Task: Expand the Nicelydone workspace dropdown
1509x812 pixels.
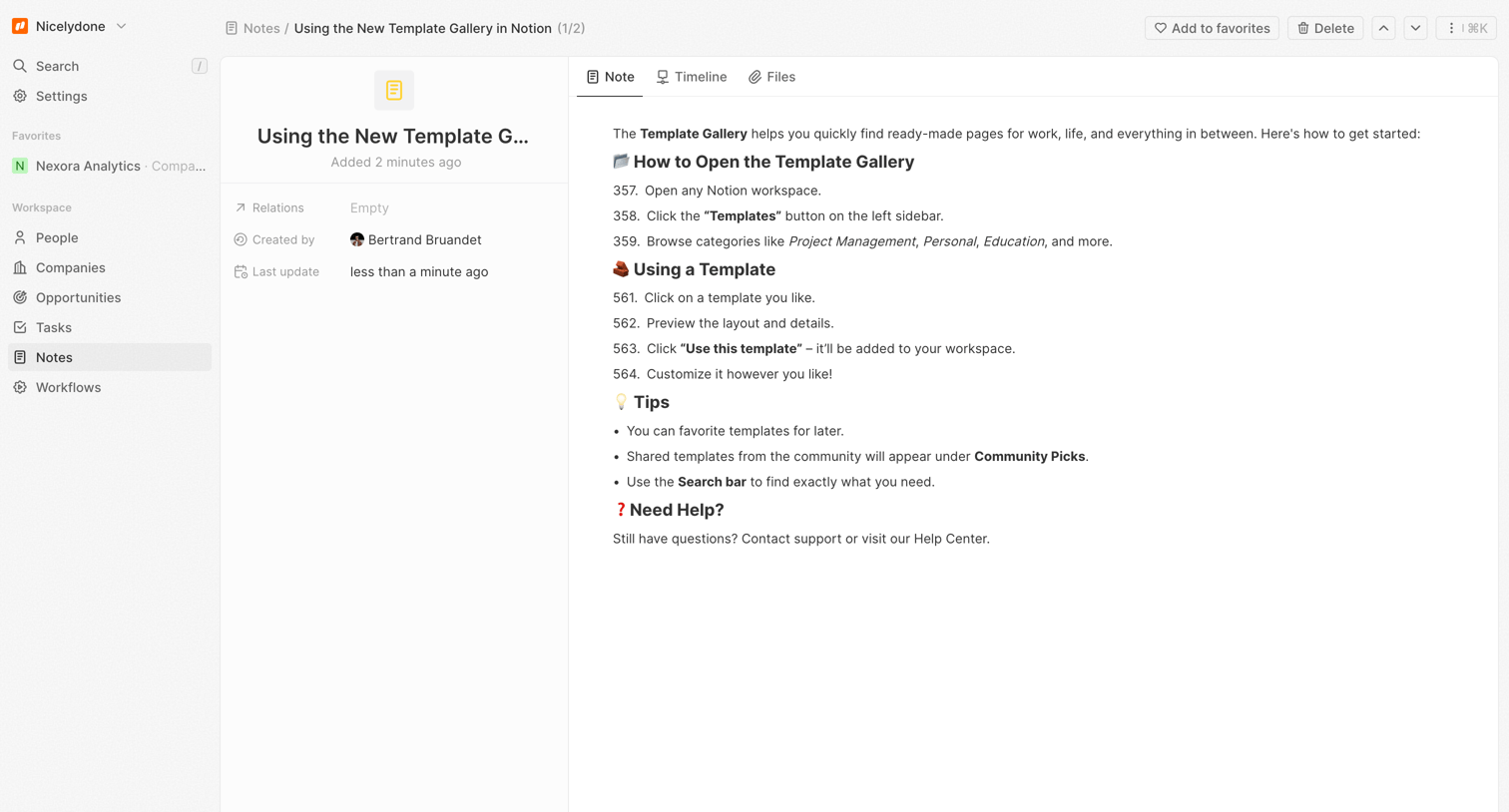Action: tap(122, 27)
